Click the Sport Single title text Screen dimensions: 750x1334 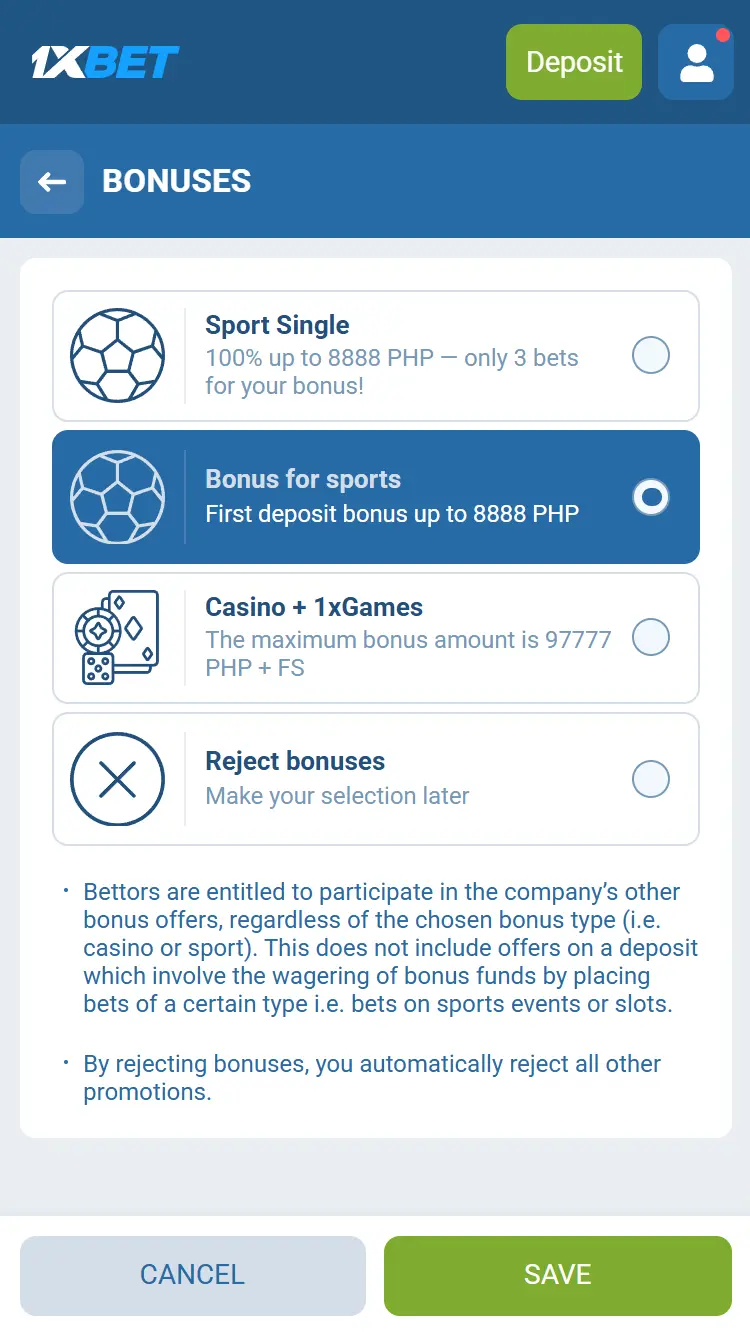pyautogui.click(x=277, y=325)
